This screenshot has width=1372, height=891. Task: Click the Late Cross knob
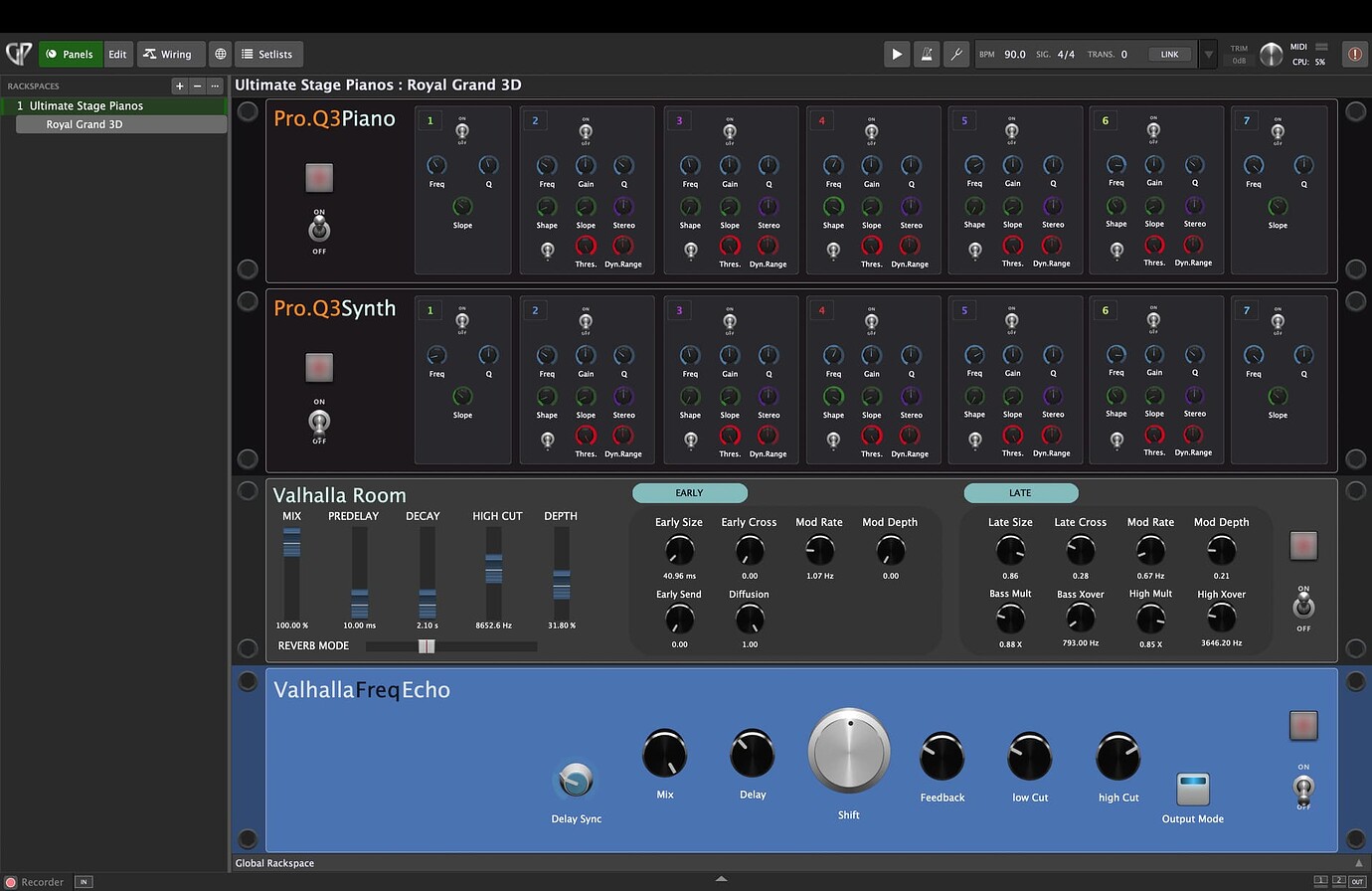pyautogui.click(x=1081, y=550)
